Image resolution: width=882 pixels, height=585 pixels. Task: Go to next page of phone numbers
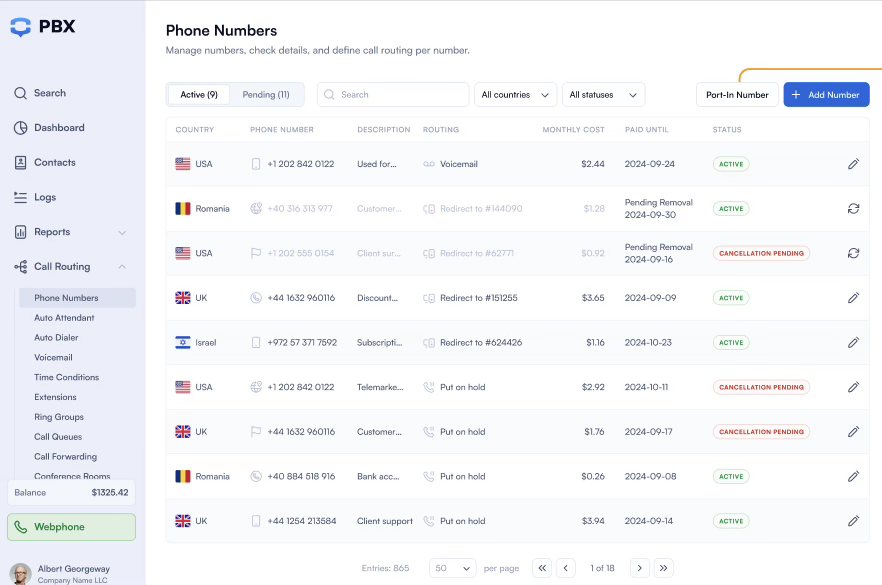(x=640, y=568)
